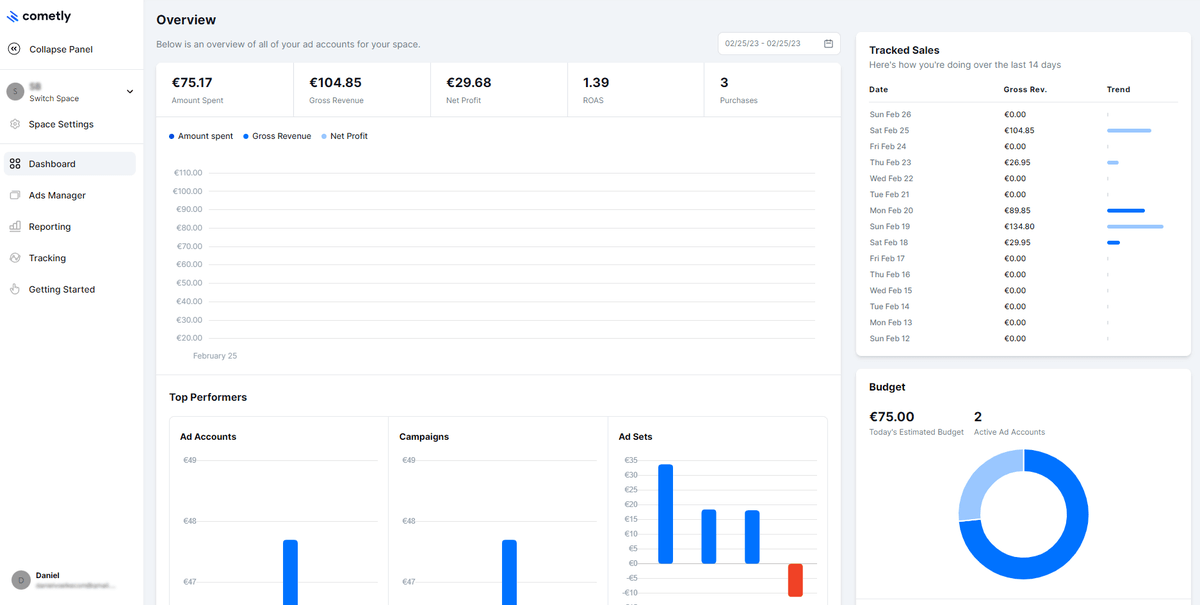Screen dimensions: 1200x605
Task: Toggle the Net Profit legend series
Action: pyautogui.click(x=344, y=136)
